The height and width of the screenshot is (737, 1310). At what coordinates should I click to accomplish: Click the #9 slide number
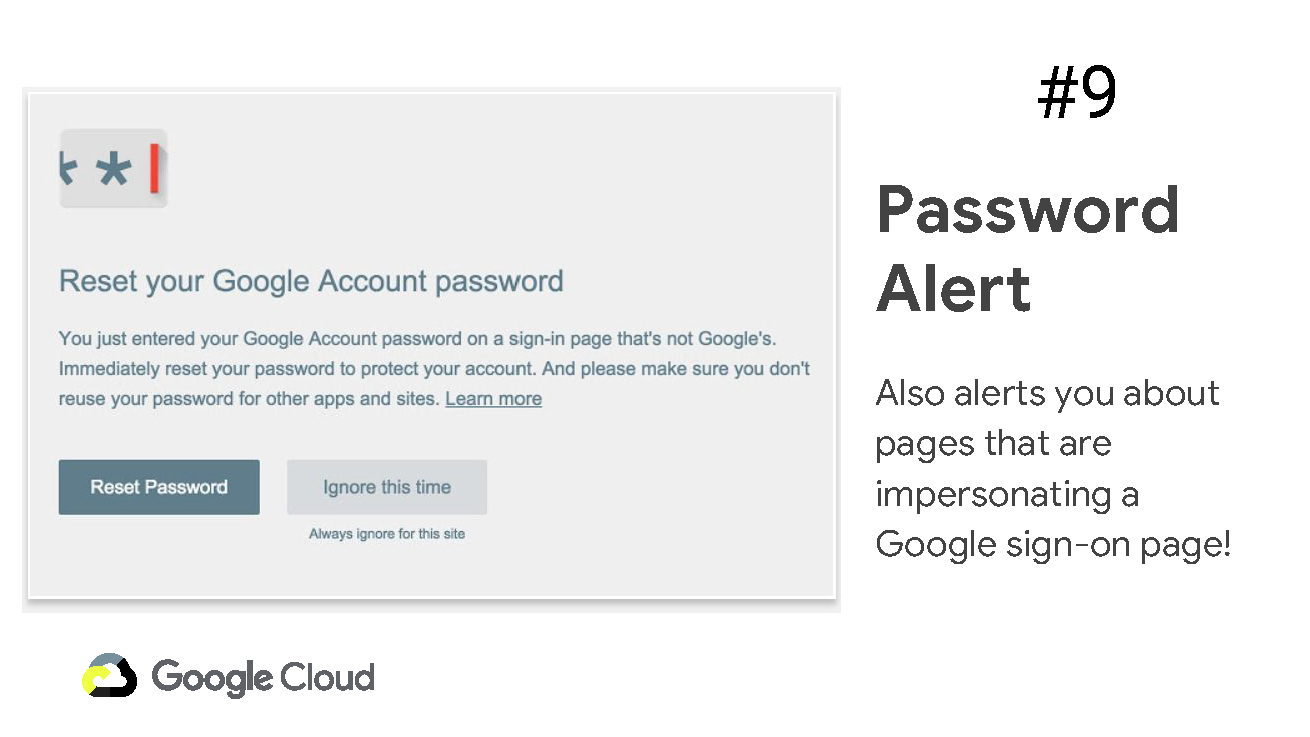pyautogui.click(x=1077, y=93)
